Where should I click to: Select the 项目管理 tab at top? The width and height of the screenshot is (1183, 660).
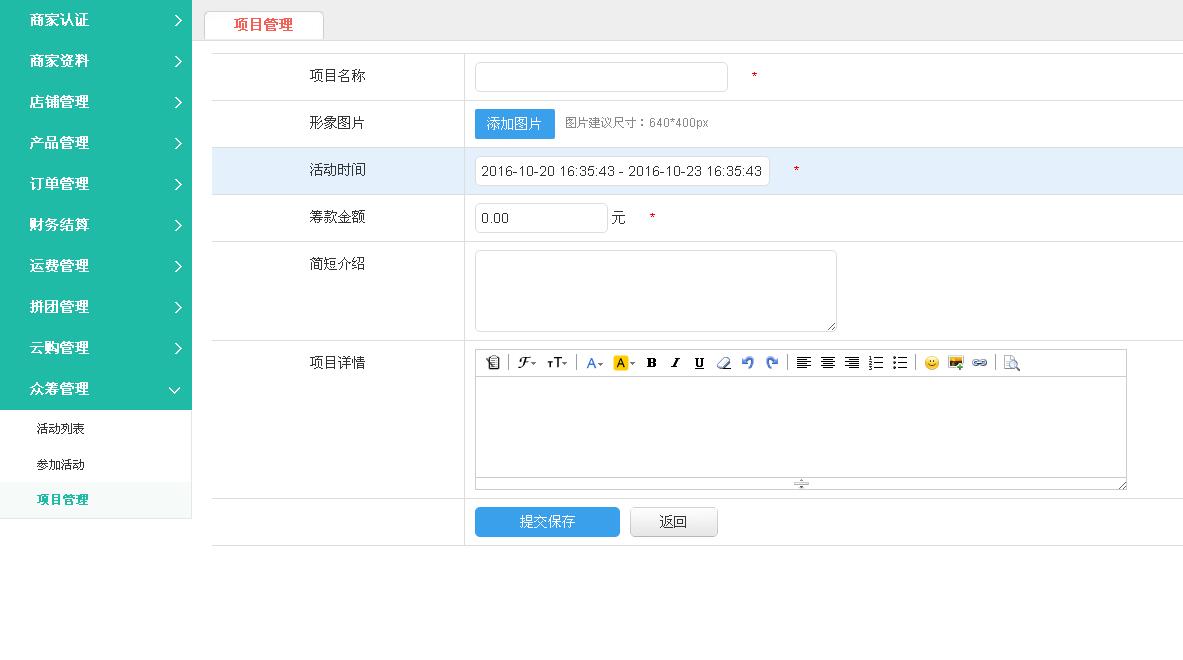(x=264, y=25)
